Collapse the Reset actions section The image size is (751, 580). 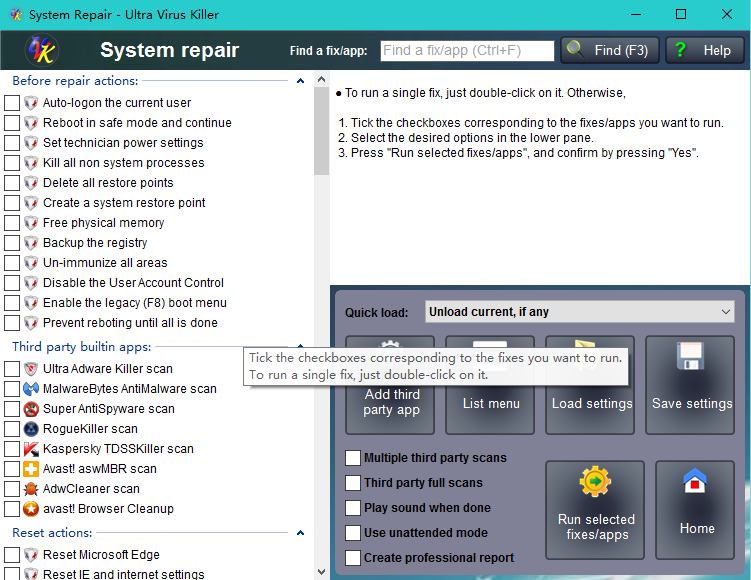(x=301, y=534)
